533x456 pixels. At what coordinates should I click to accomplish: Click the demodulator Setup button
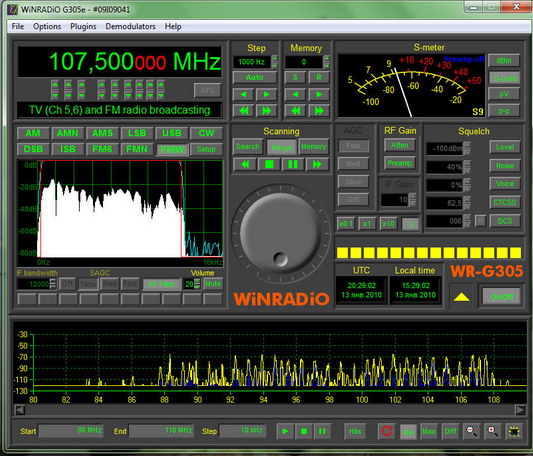pos(206,149)
